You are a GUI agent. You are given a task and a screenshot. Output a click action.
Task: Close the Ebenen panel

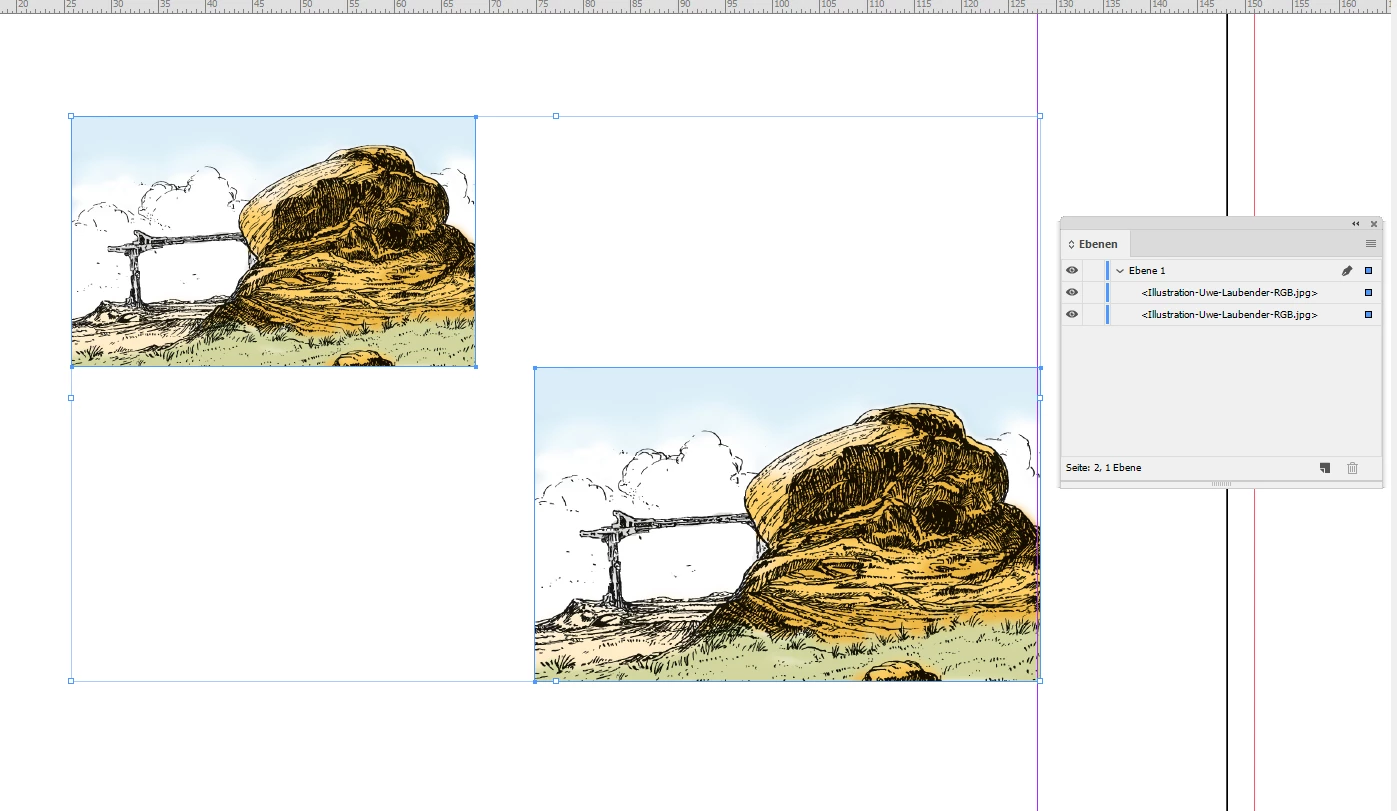click(1374, 224)
